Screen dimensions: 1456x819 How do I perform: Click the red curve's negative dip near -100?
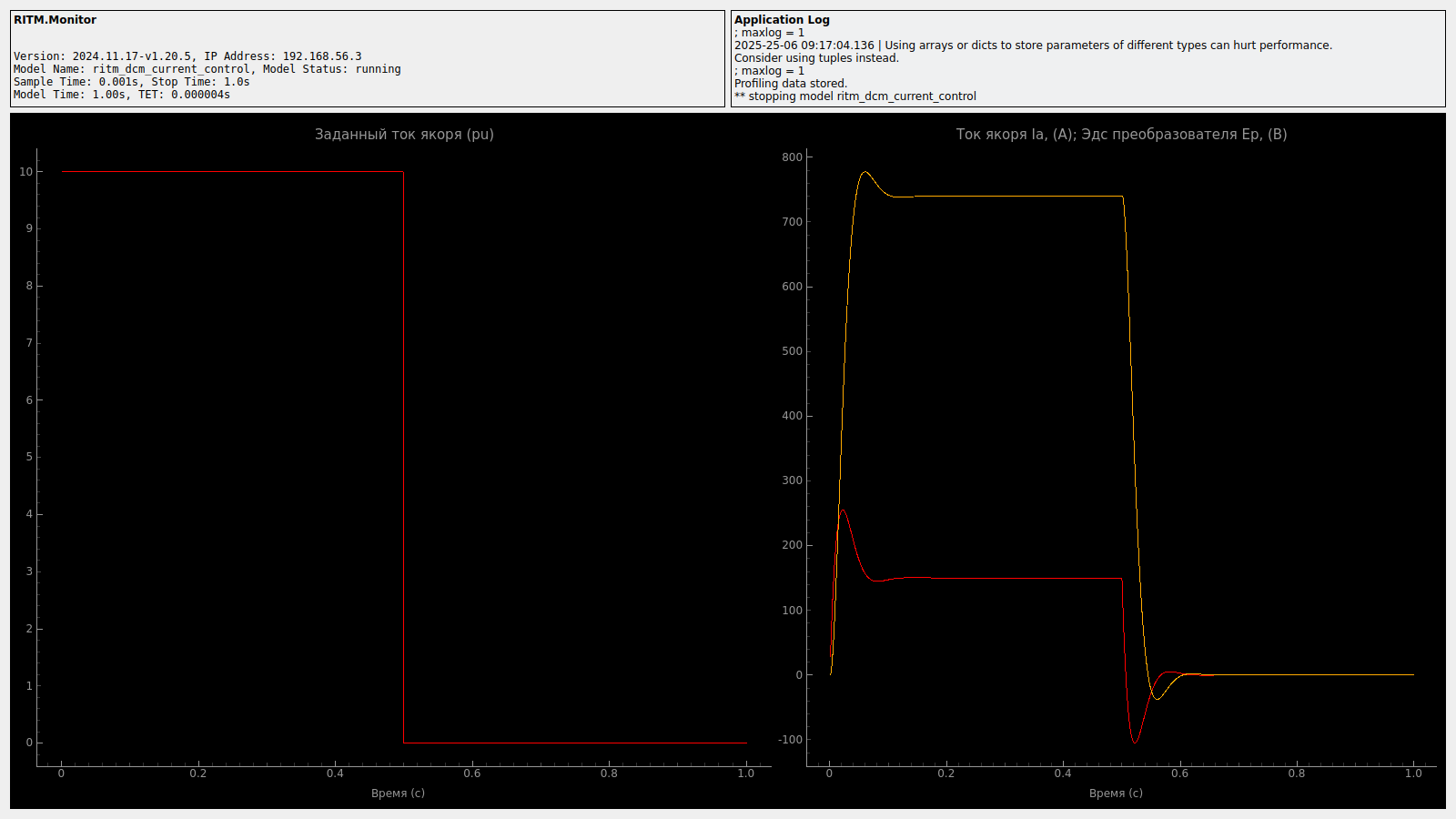pos(1134,743)
